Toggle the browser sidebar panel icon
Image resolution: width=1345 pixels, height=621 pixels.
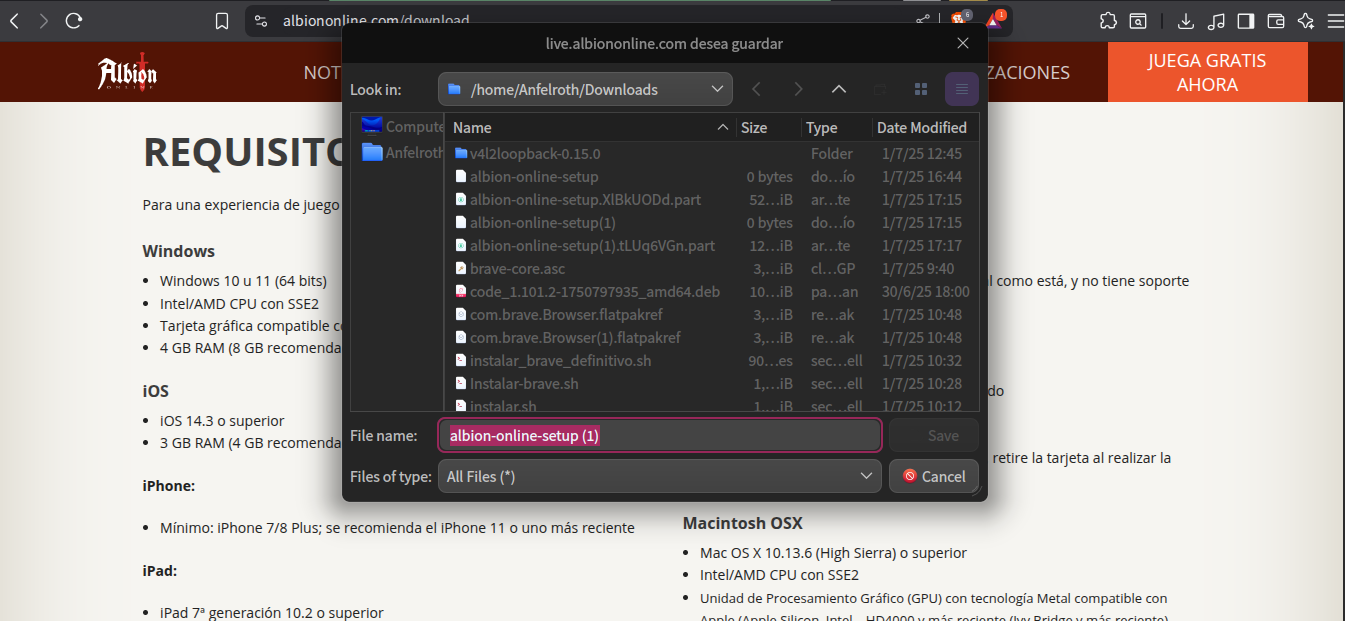click(1246, 21)
